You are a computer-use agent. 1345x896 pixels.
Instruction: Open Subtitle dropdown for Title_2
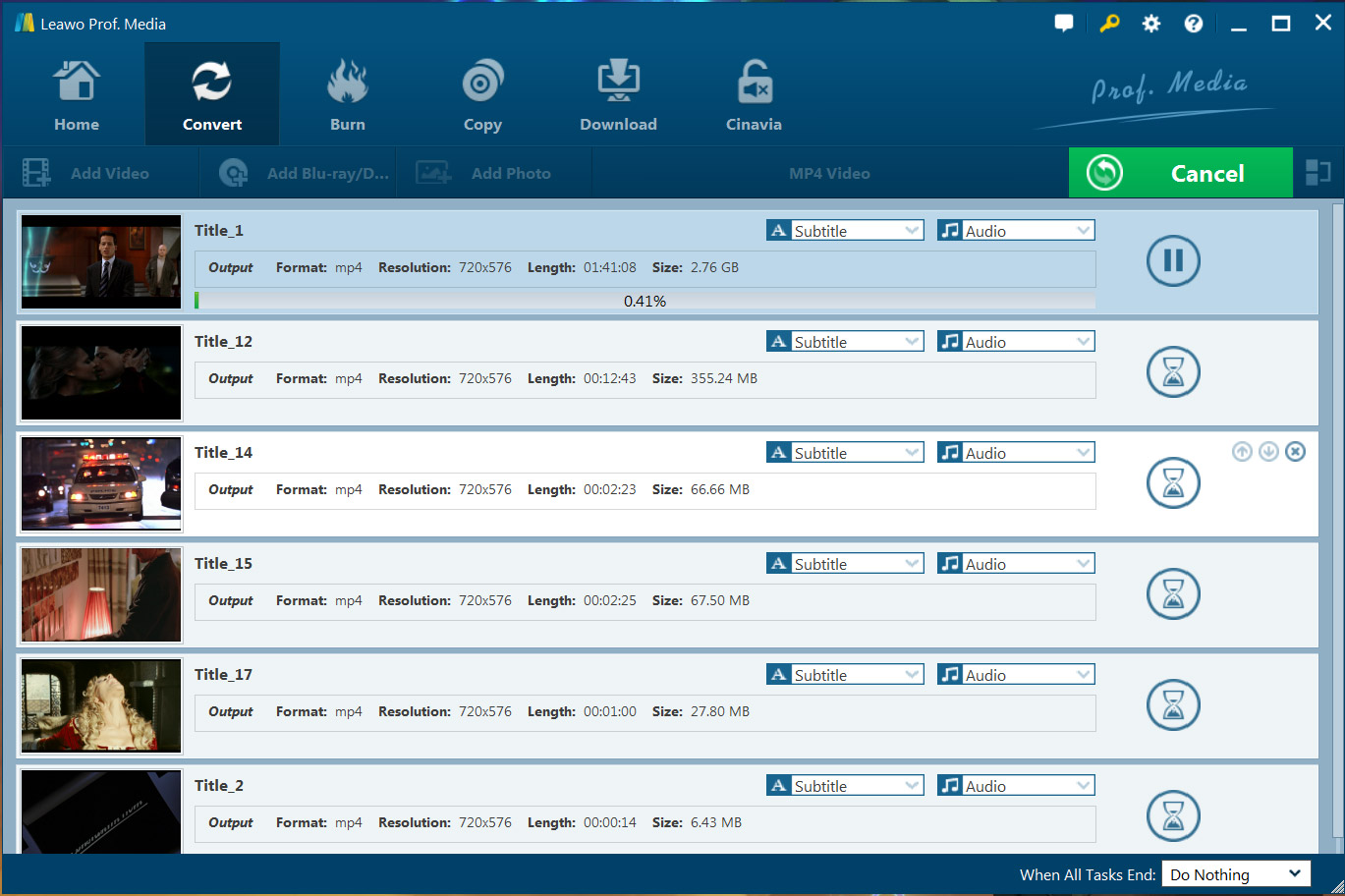845,786
